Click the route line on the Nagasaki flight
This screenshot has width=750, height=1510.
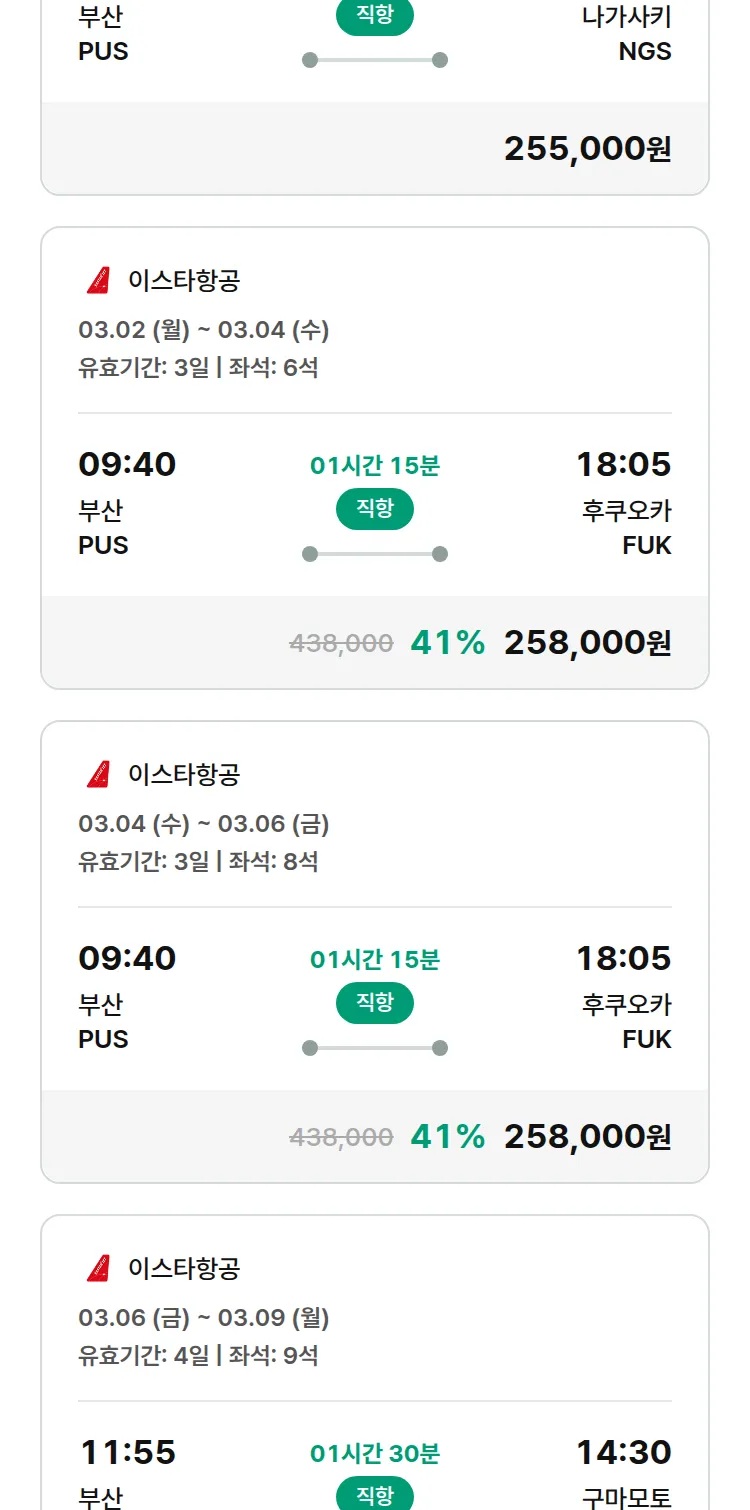375,60
